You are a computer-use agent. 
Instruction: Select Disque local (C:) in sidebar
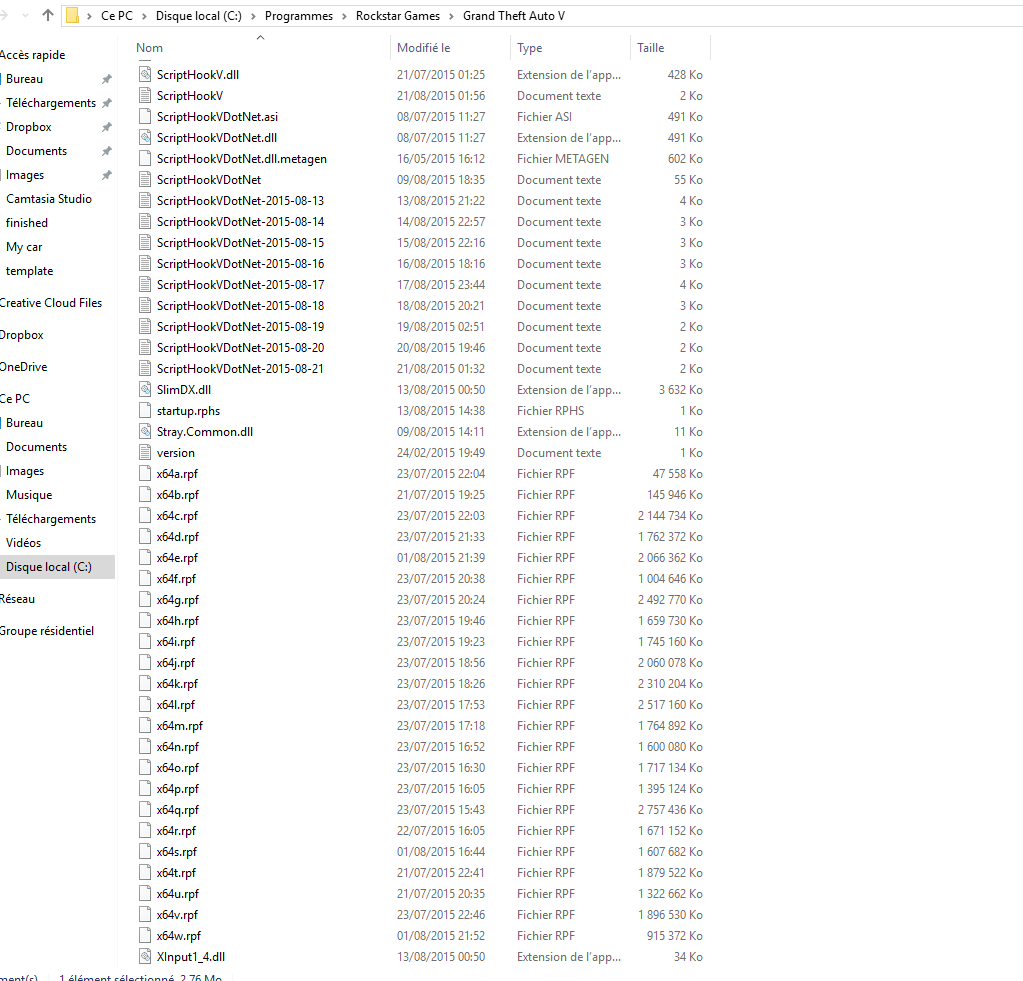coord(57,567)
